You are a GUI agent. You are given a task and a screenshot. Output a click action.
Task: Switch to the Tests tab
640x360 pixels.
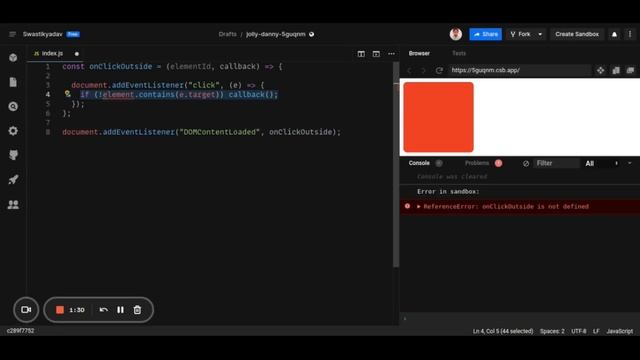(459, 53)
